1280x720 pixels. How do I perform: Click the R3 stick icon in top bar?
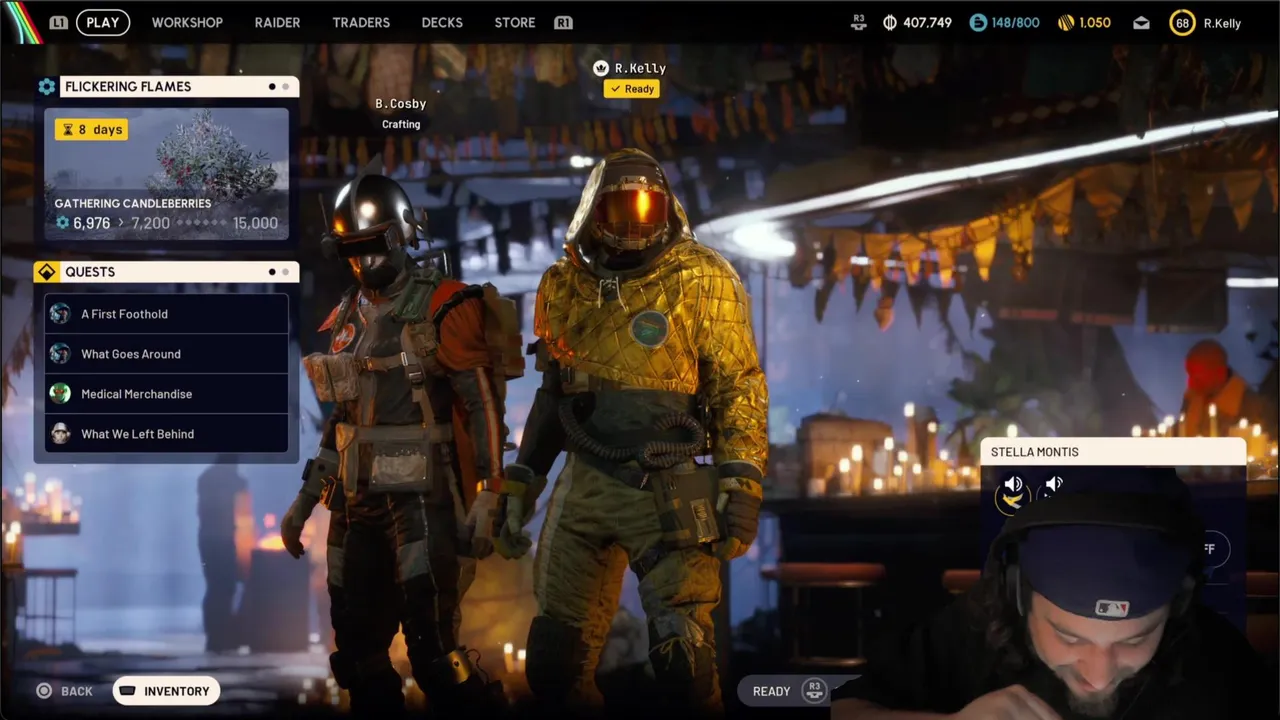coord(858,22)
